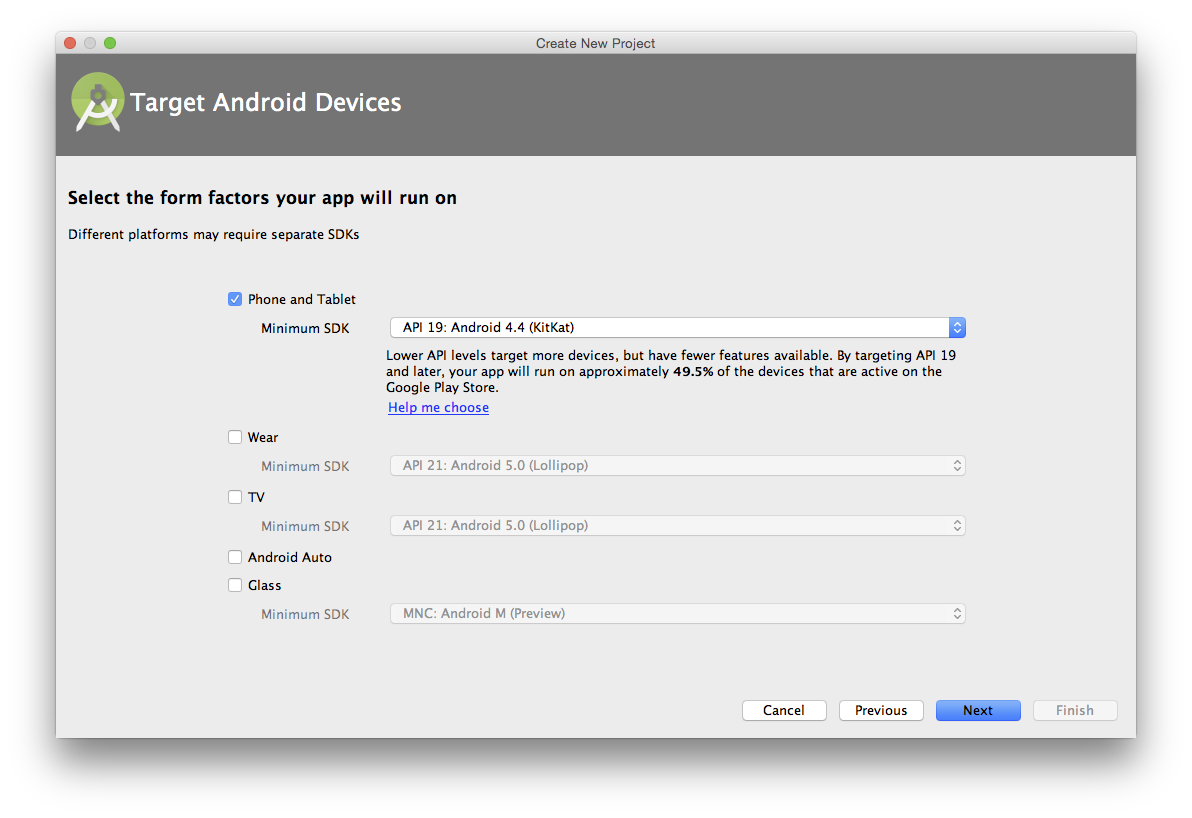Screen dimensions: 1192x818
Task: Expand the Wear Minimum SDK combo box
Action: pos(677,466)
